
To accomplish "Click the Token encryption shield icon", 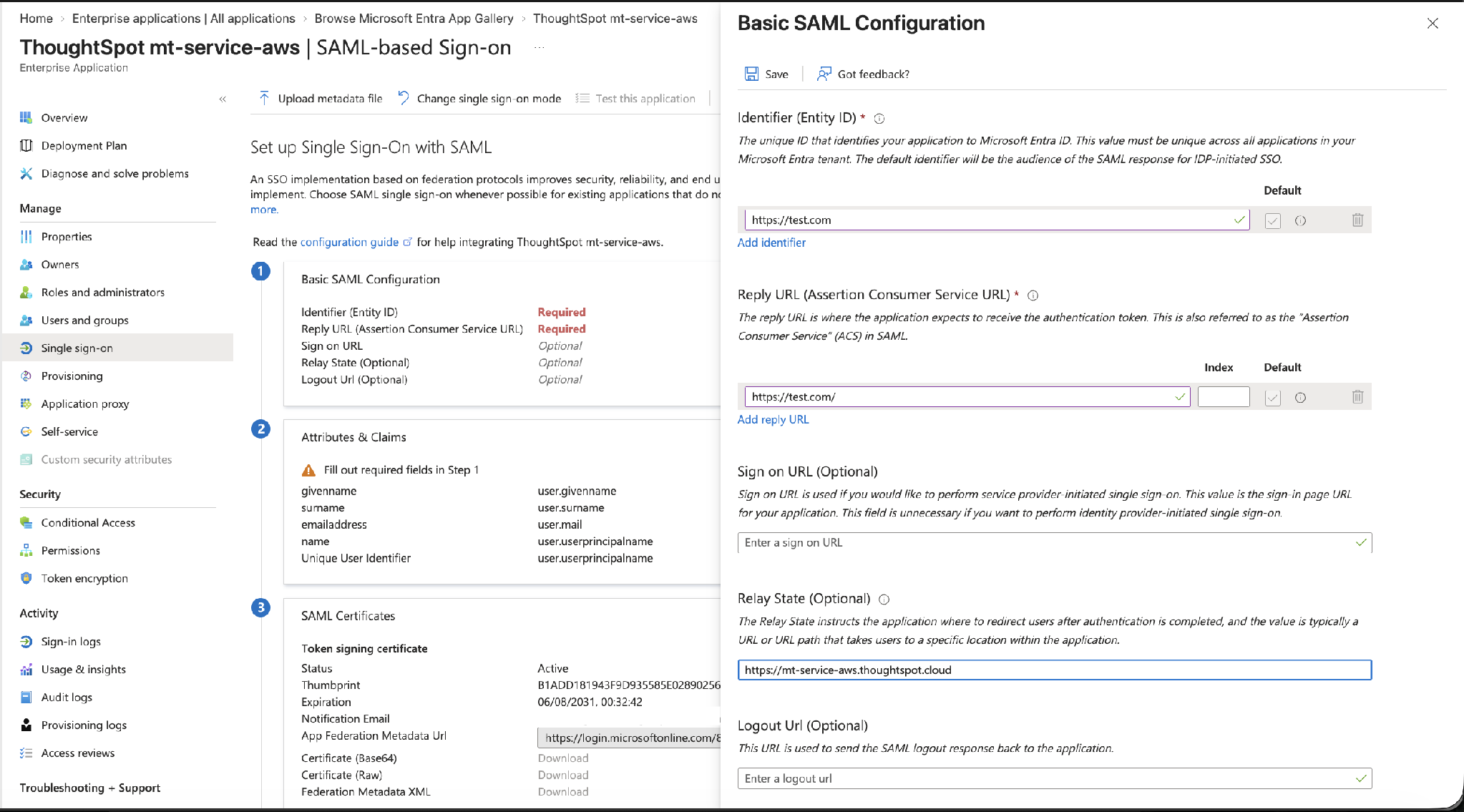I will [x=26, y=578].
